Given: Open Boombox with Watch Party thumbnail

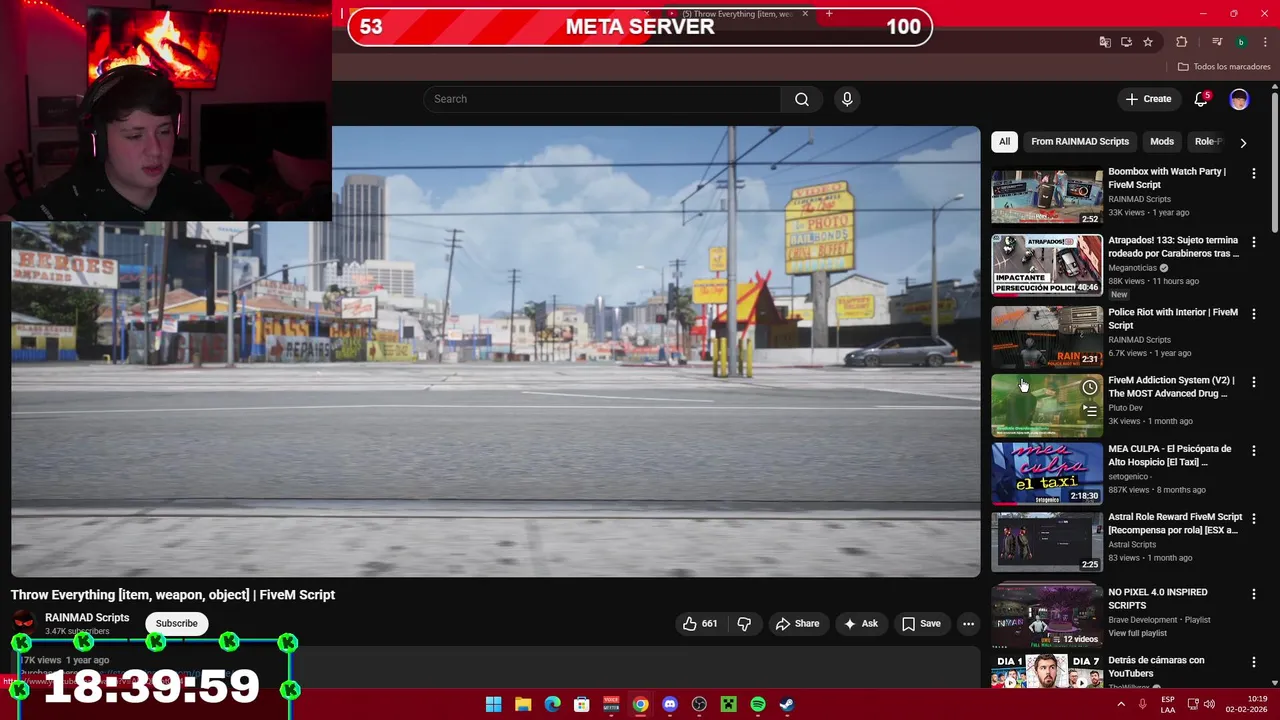Looking at the screenshot, I should click(x=1047, y=196).
